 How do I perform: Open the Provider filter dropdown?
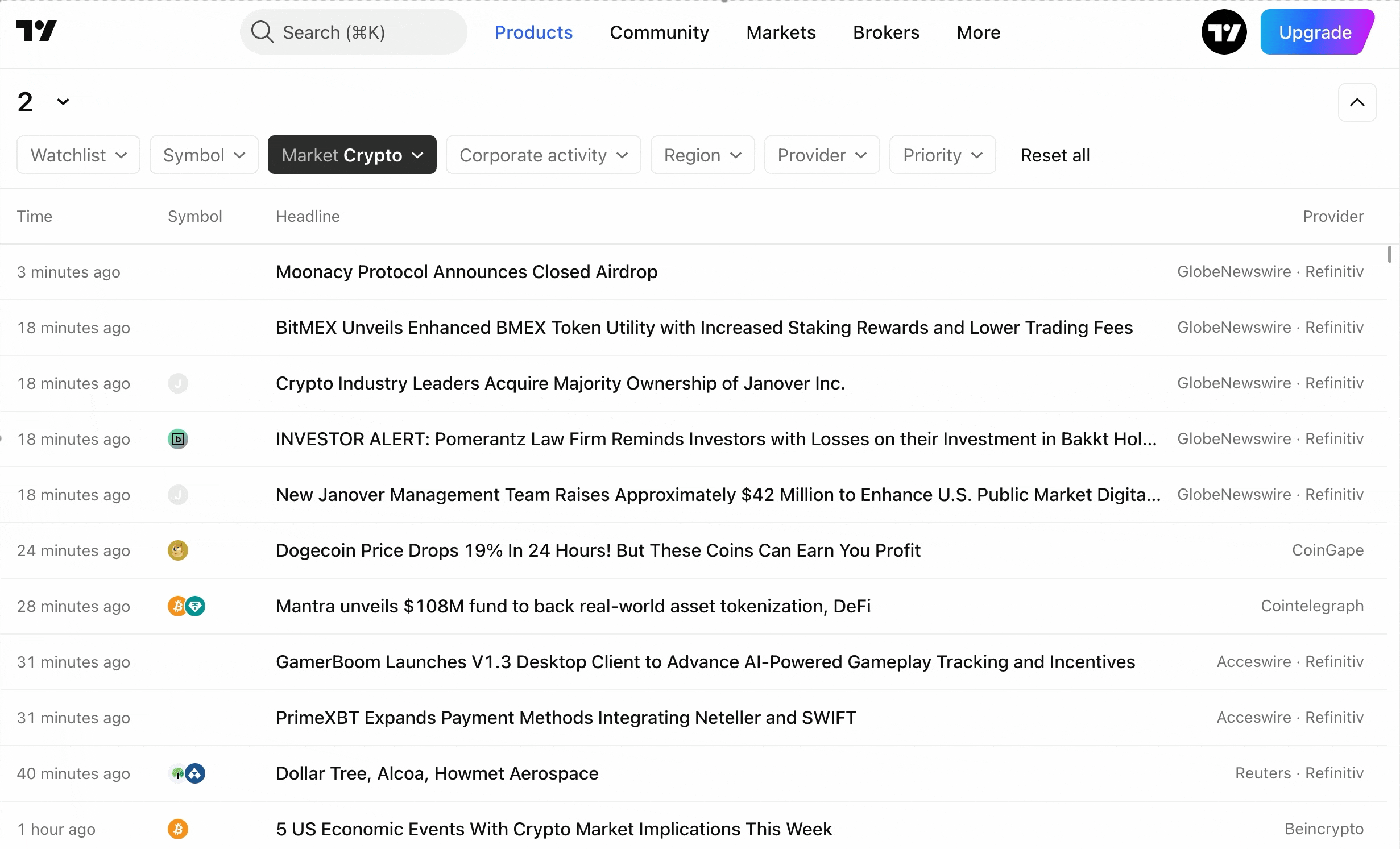pyautogui.click(x=822, y=155)
